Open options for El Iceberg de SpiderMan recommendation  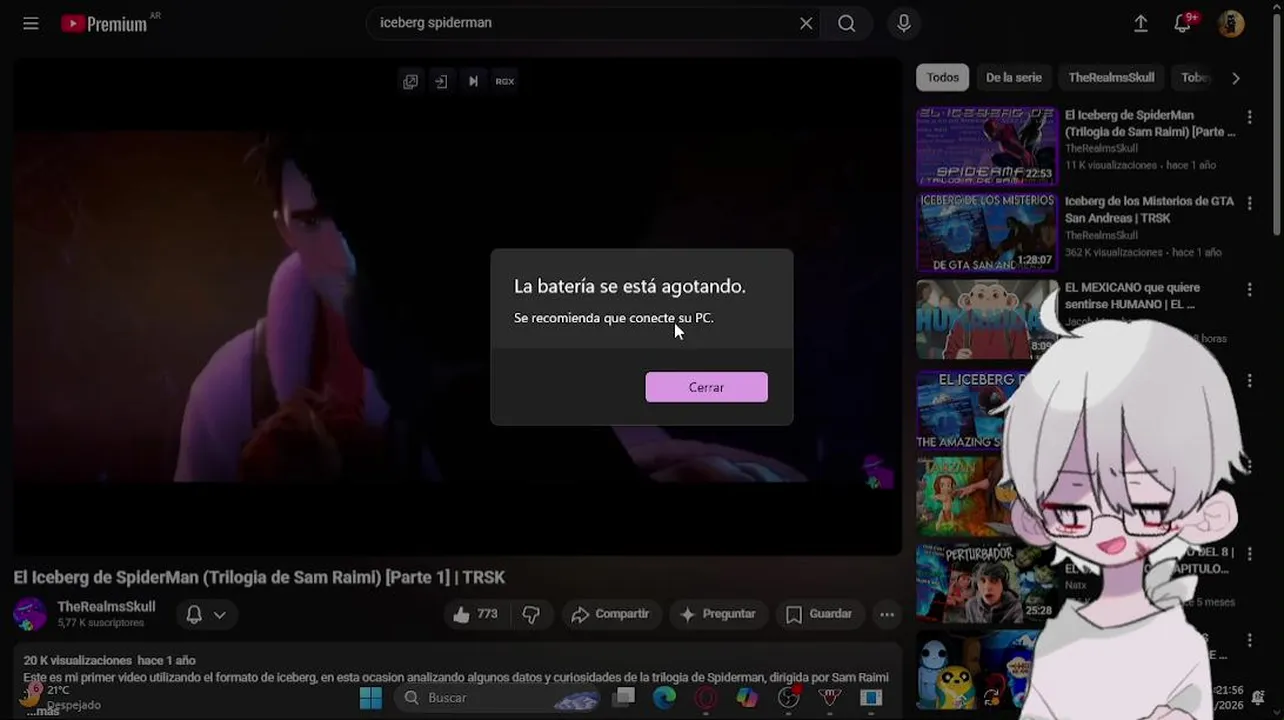tap(1249, 117)
